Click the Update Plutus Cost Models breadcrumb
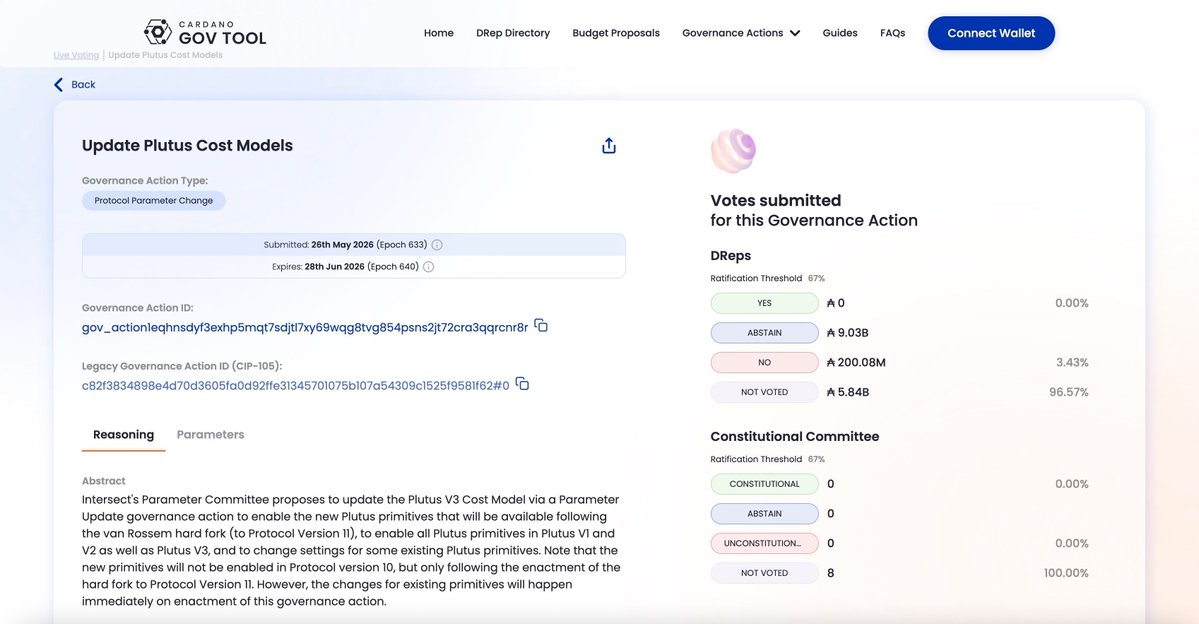This screenshot has height=624, width=1199. pyautogui.click(x=165, y=55)
